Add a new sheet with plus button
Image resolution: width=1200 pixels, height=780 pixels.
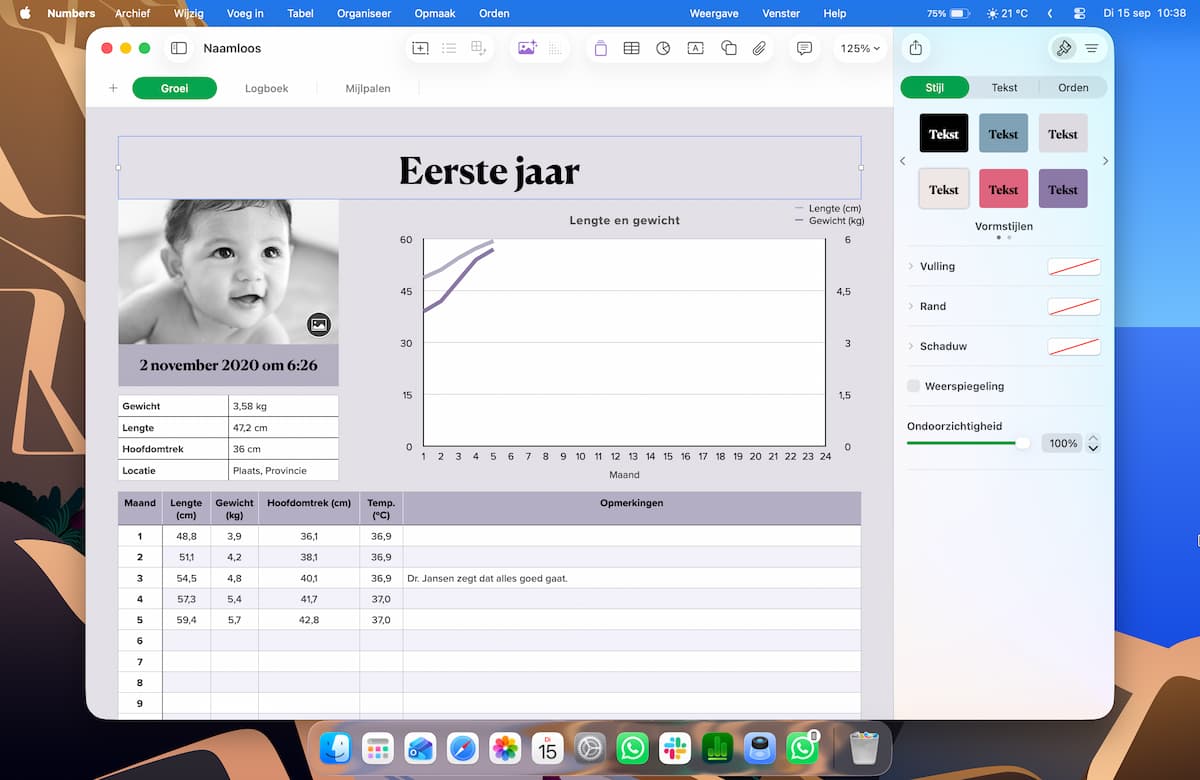click(x=113, y=88)
